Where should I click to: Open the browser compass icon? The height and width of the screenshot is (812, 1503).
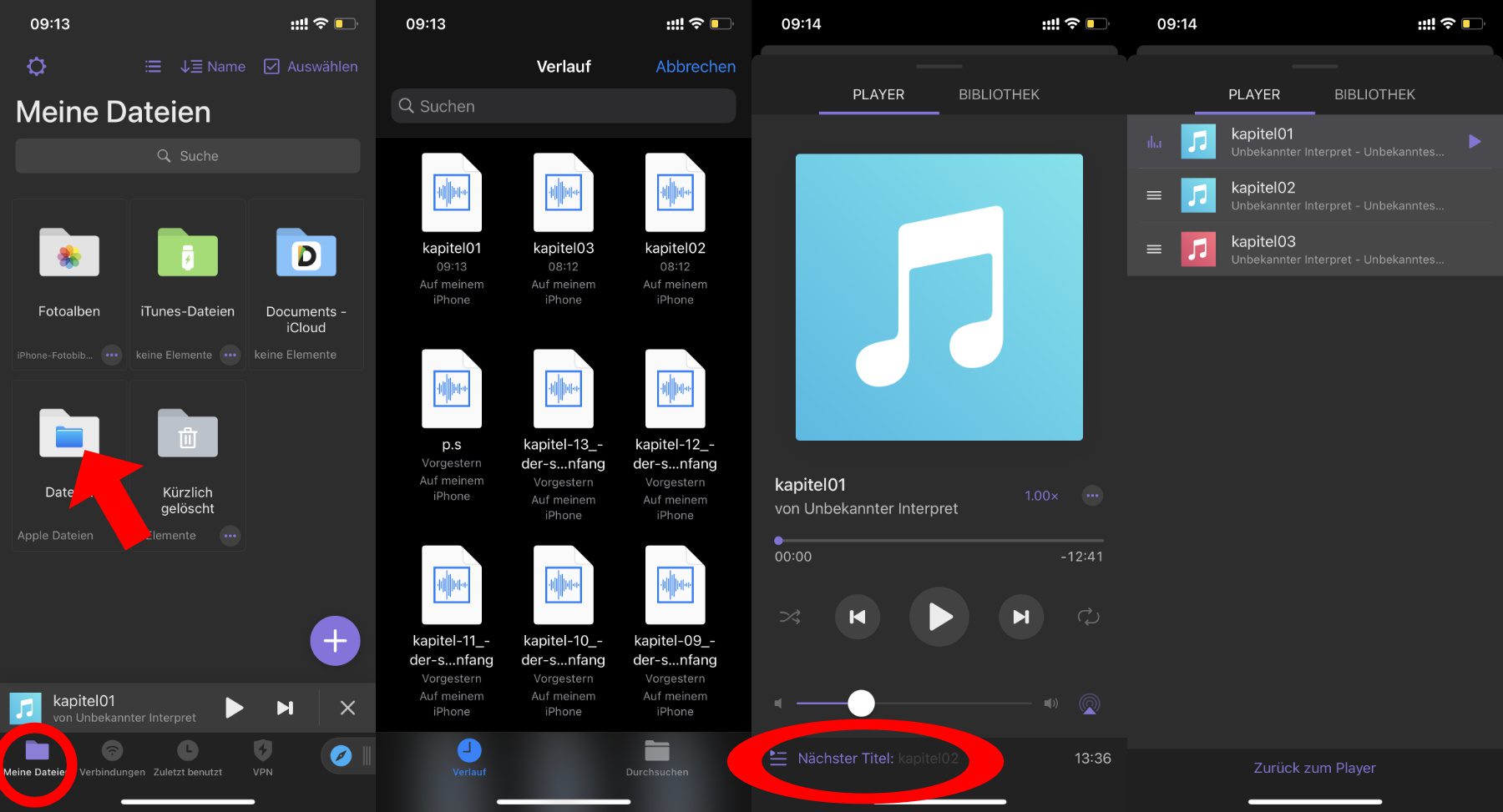[341, 756]
